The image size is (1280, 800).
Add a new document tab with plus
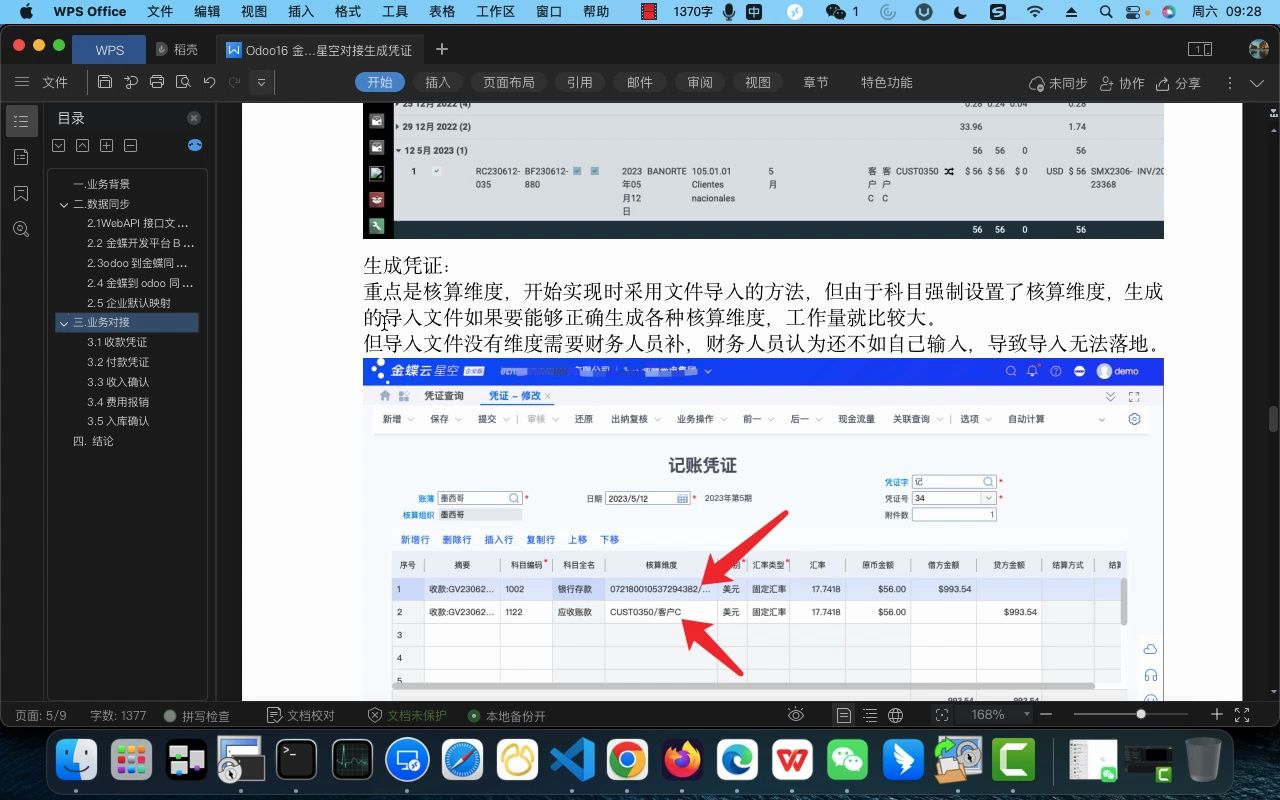tap(442, 49)
